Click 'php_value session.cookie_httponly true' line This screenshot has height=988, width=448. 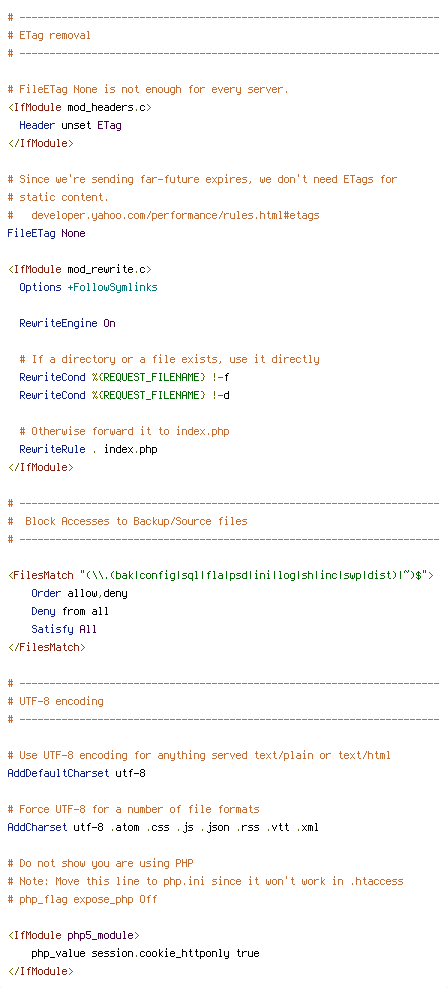[x=146, y=953]
